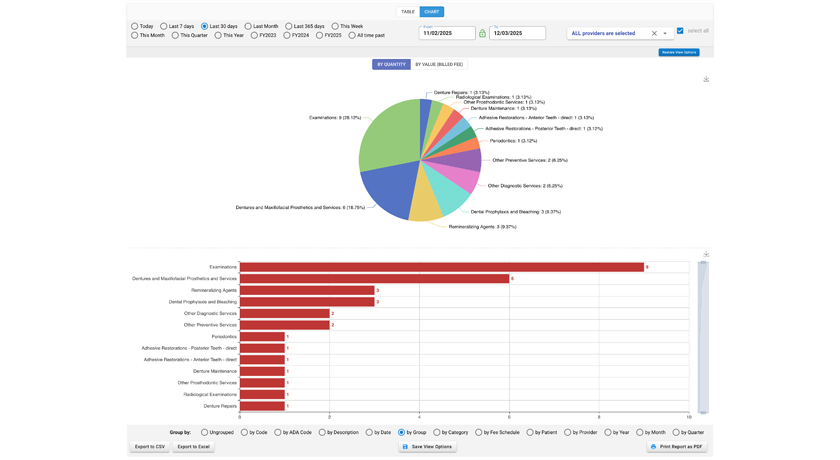840x460 pixels.
Task: Group results by Code
Action: tap(244, 432)
